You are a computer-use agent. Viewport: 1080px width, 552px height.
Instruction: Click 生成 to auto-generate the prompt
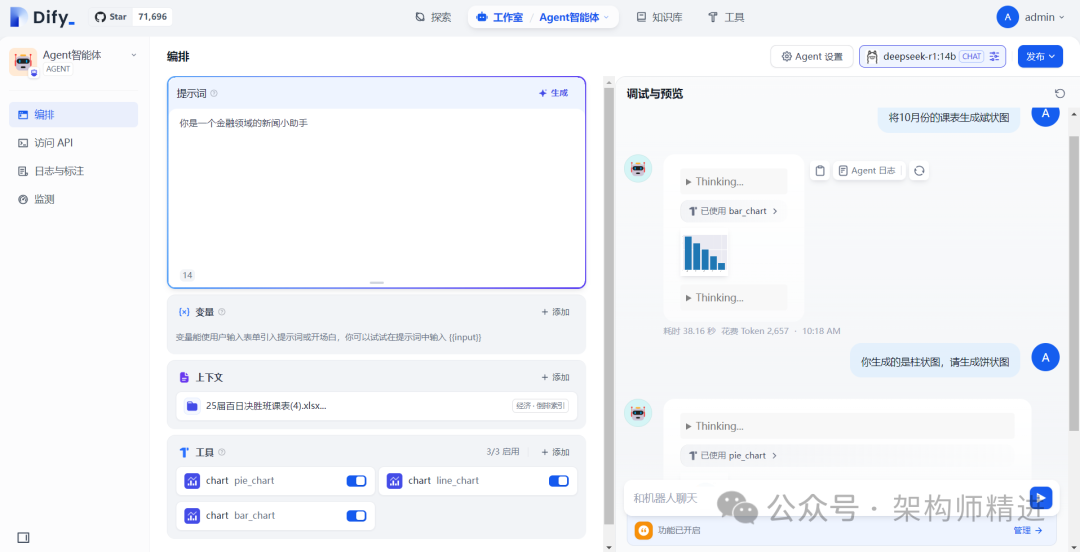click(x=554, y=93)
